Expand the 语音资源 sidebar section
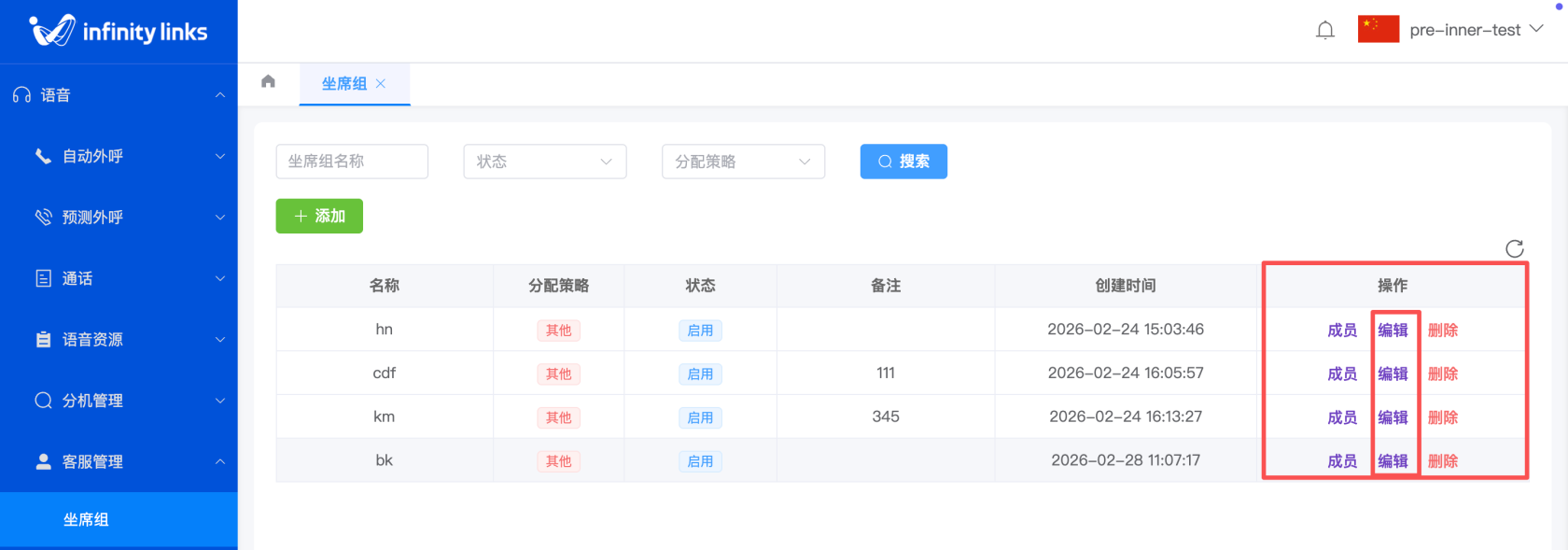 pyautogui.click(x=119, y=340)
